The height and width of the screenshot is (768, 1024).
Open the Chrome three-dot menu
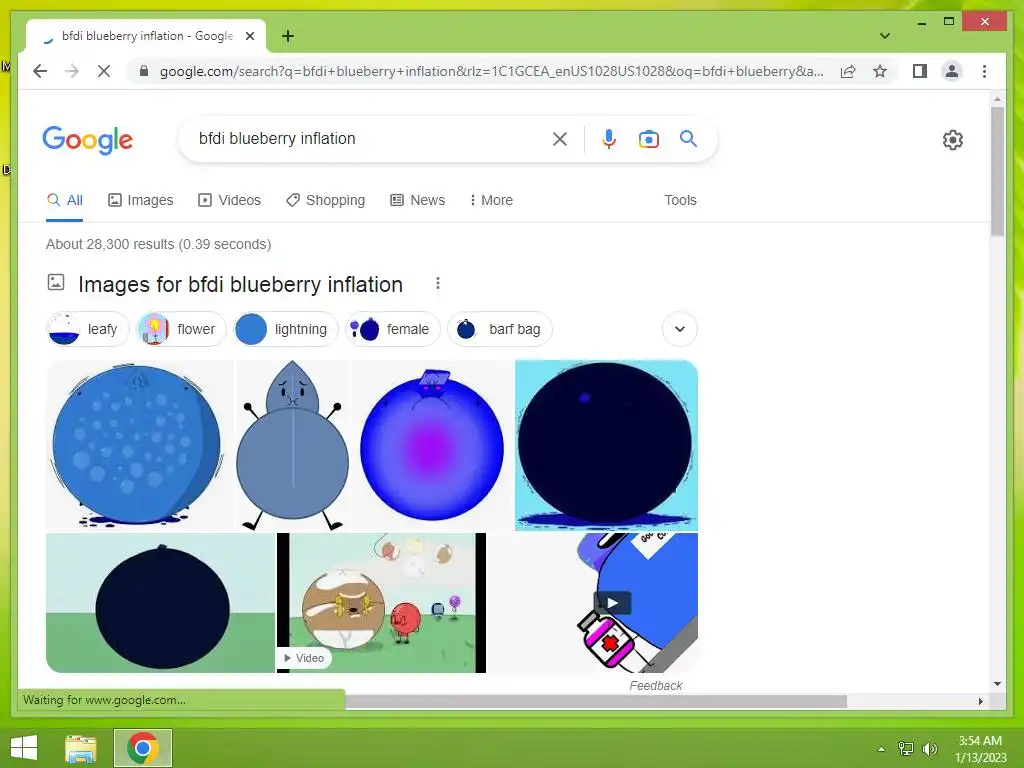tap(984, 71)
